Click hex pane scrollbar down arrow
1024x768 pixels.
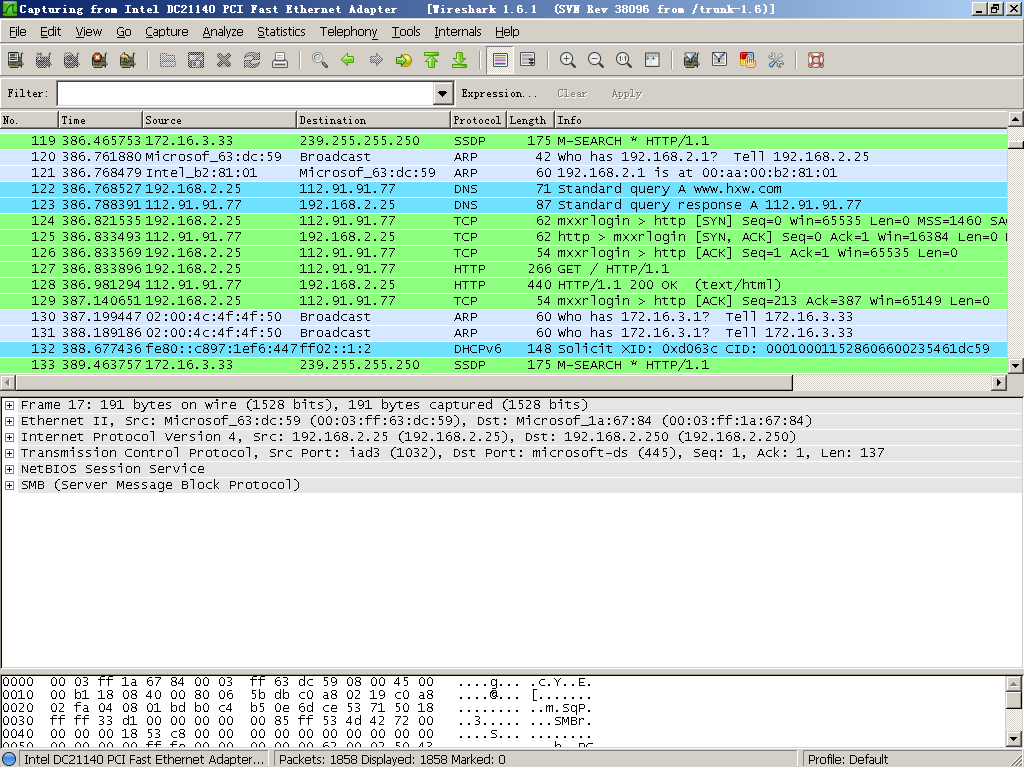tap(1014, 739)
